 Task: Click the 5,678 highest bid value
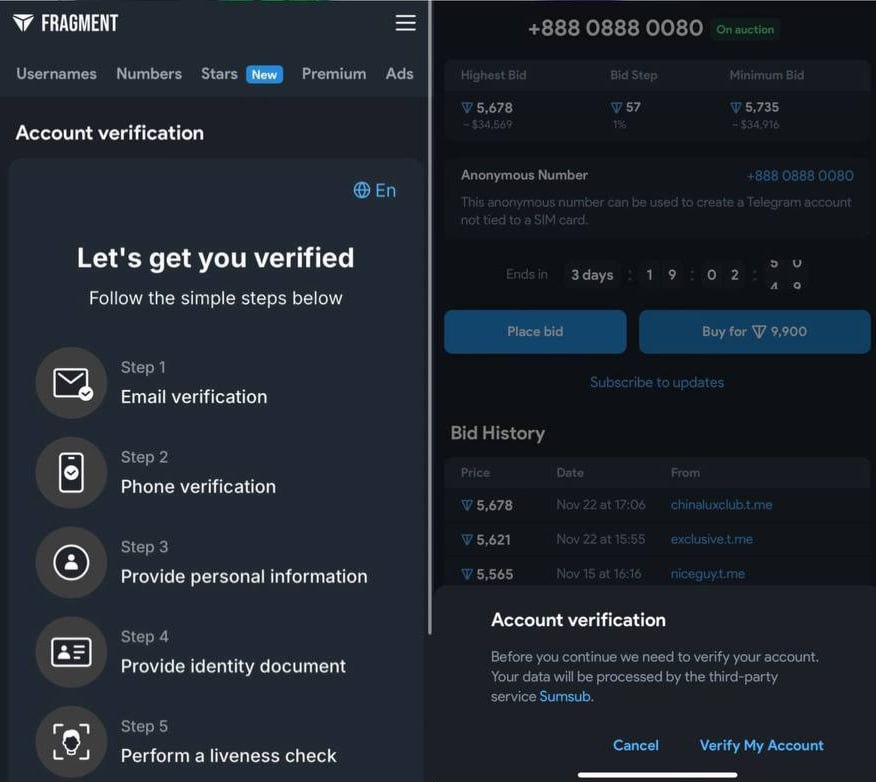494,108
